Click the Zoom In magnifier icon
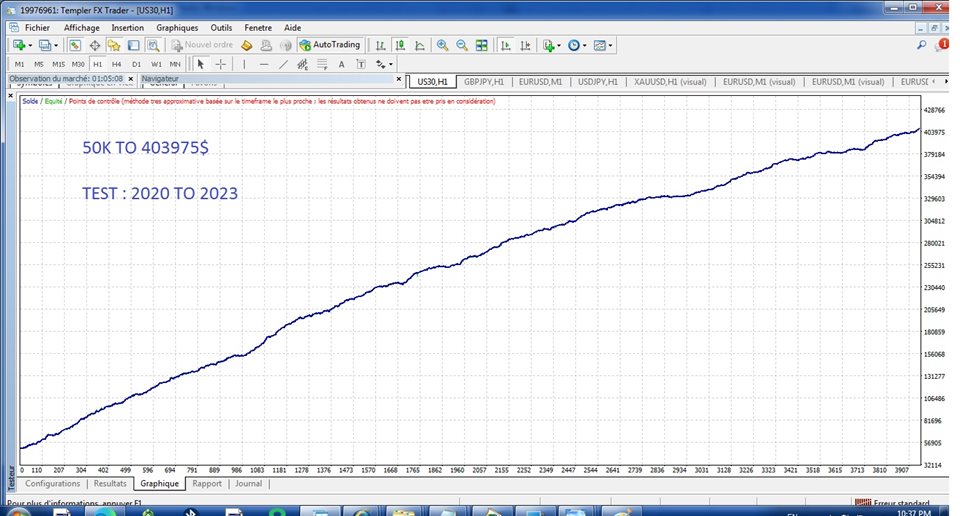 (x=442, y=45)
